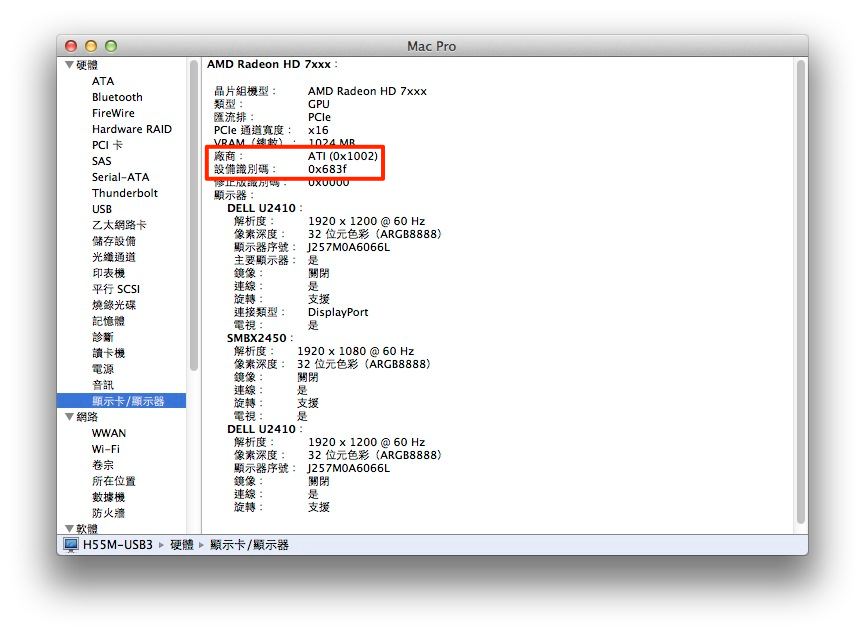Click 硬體 in the bottom path bar
The height and width of the screenshot is (634, 865).
[x=181, y=545]
